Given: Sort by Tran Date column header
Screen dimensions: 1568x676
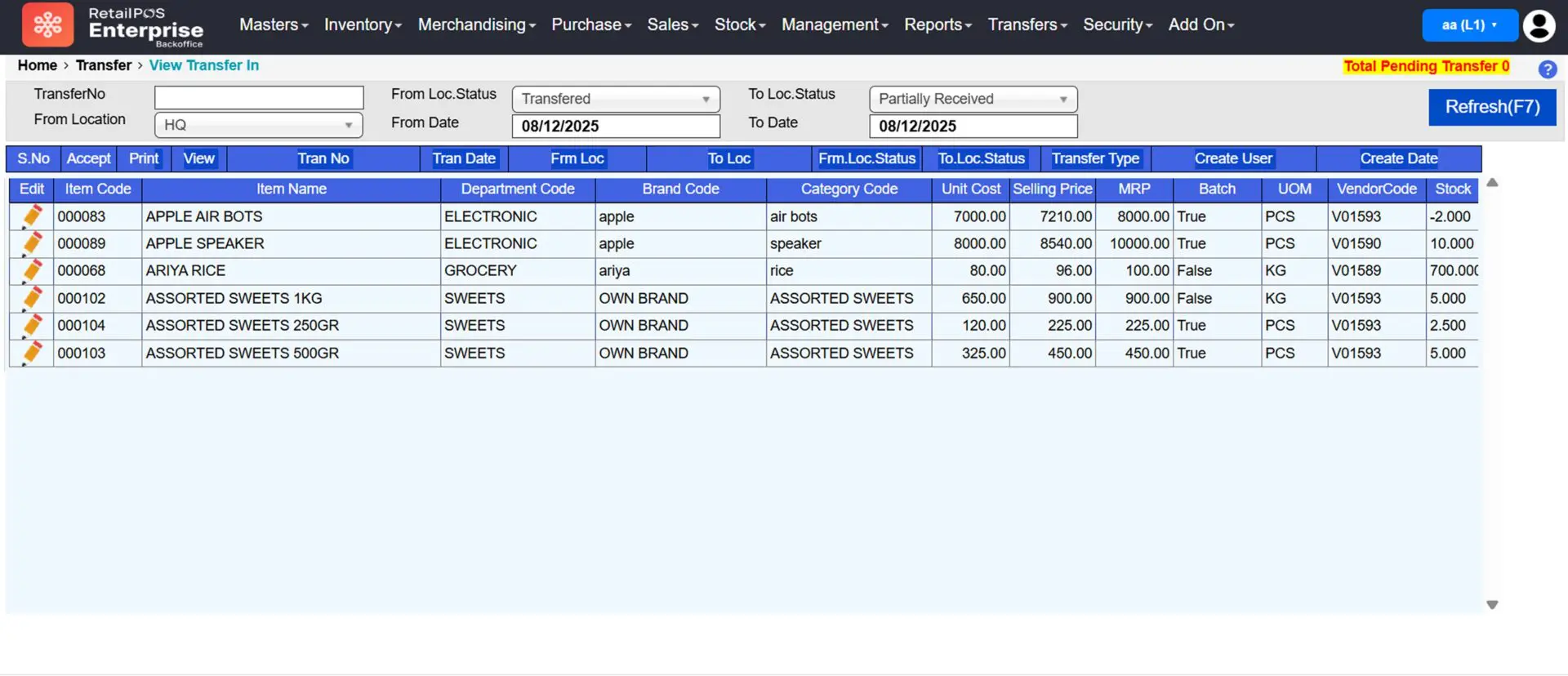Looking at the screenshot, I should point(464,158).
